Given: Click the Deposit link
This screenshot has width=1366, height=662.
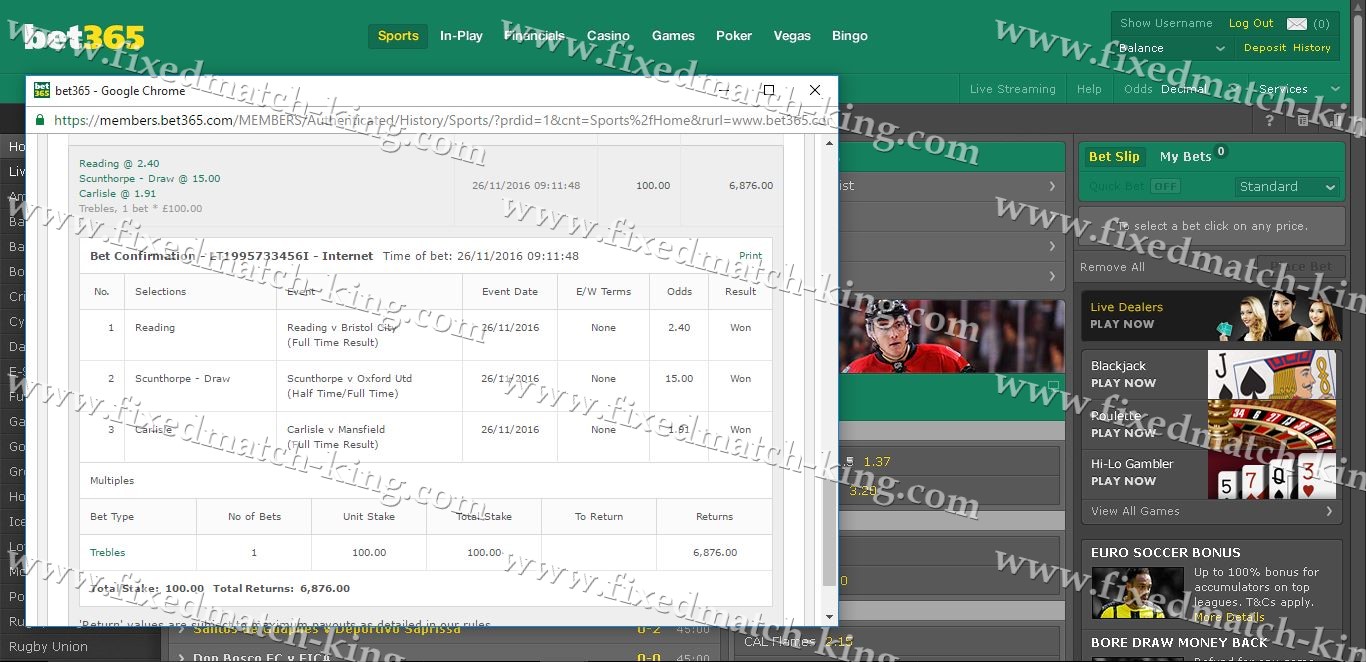Looking at the screenshot, I should [x=1265, y=48].
